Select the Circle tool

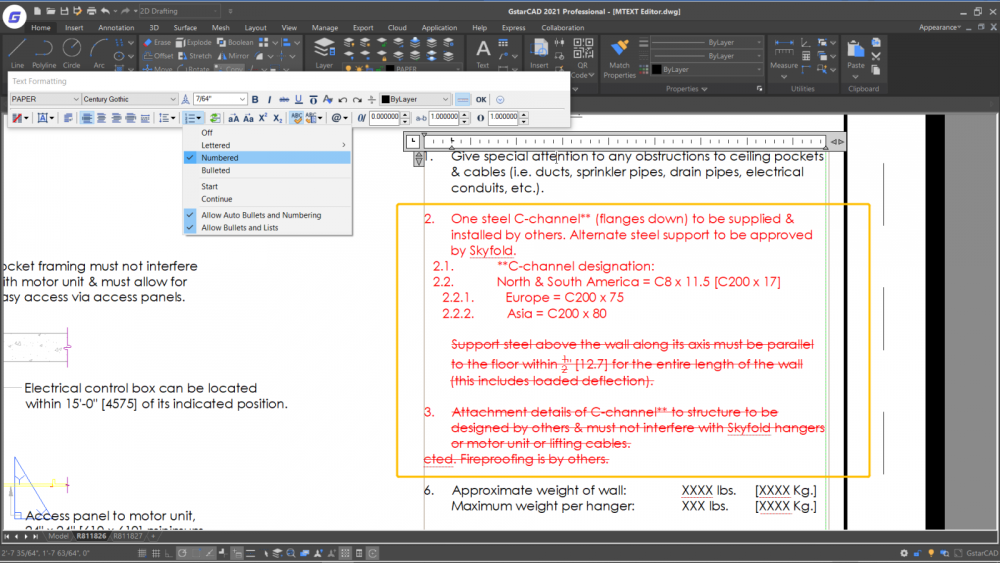pos(71,52)
